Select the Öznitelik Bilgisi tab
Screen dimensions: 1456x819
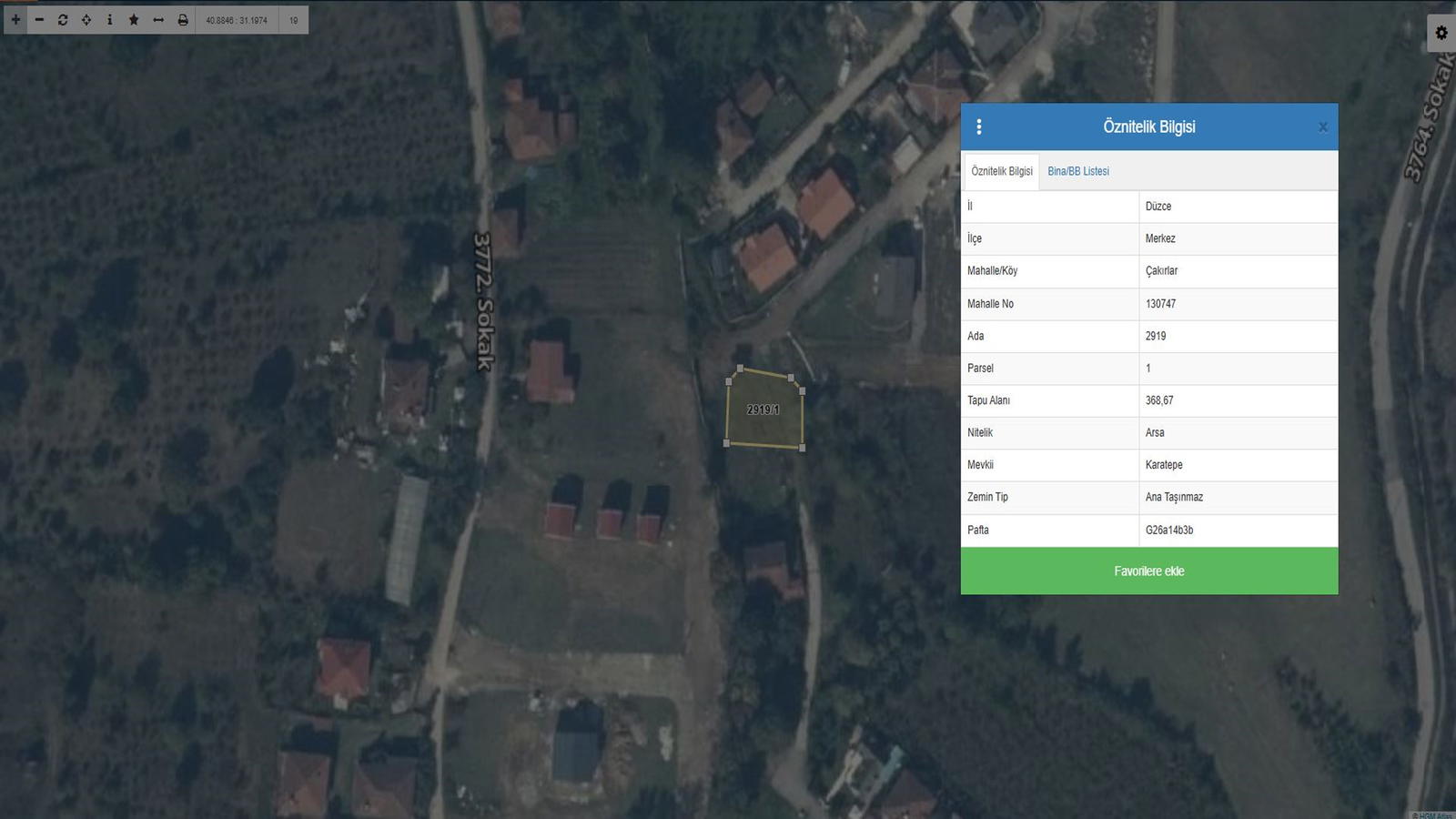coord(1001,171)
